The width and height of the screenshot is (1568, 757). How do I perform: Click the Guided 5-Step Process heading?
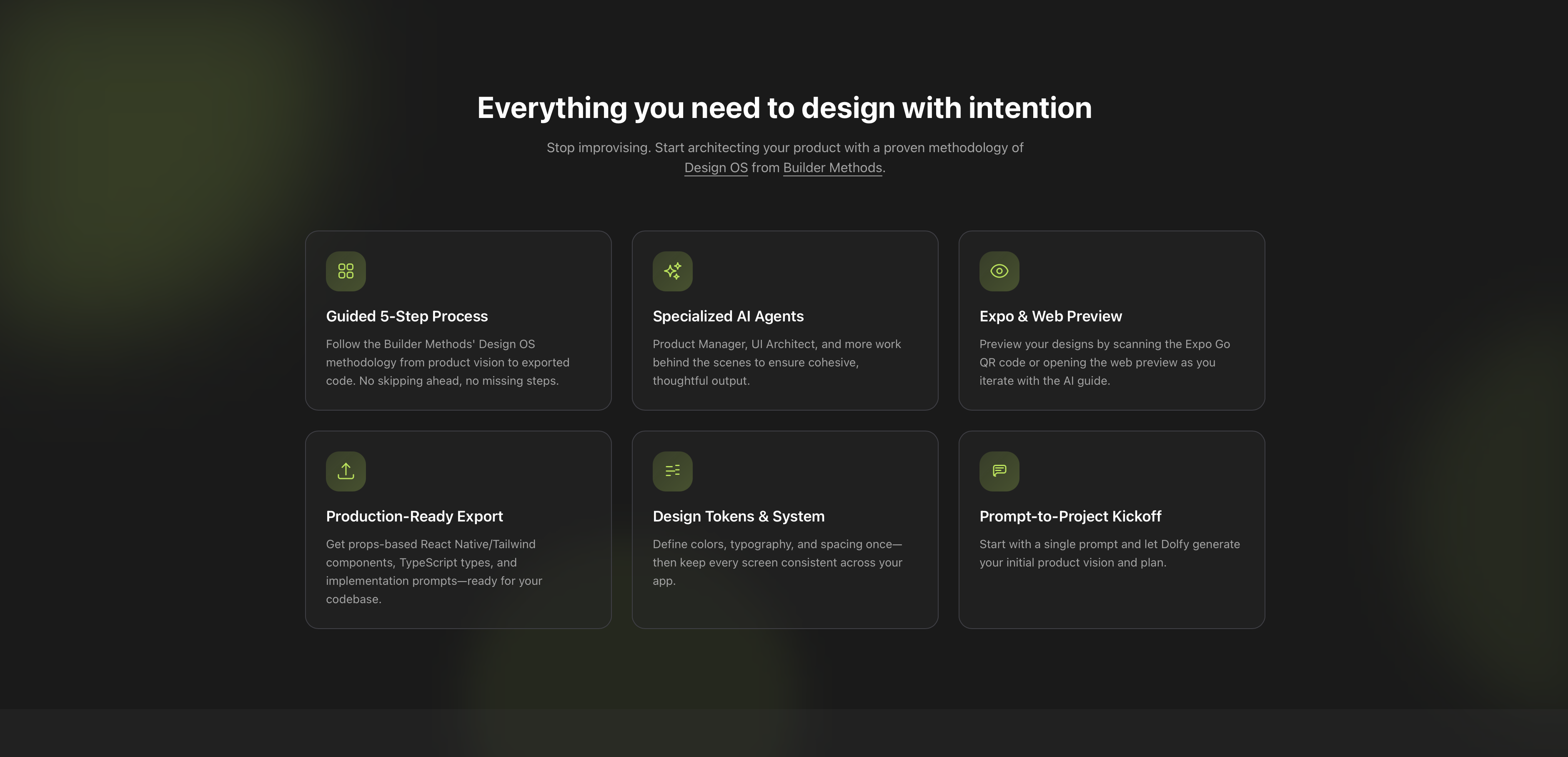point(407,316)
